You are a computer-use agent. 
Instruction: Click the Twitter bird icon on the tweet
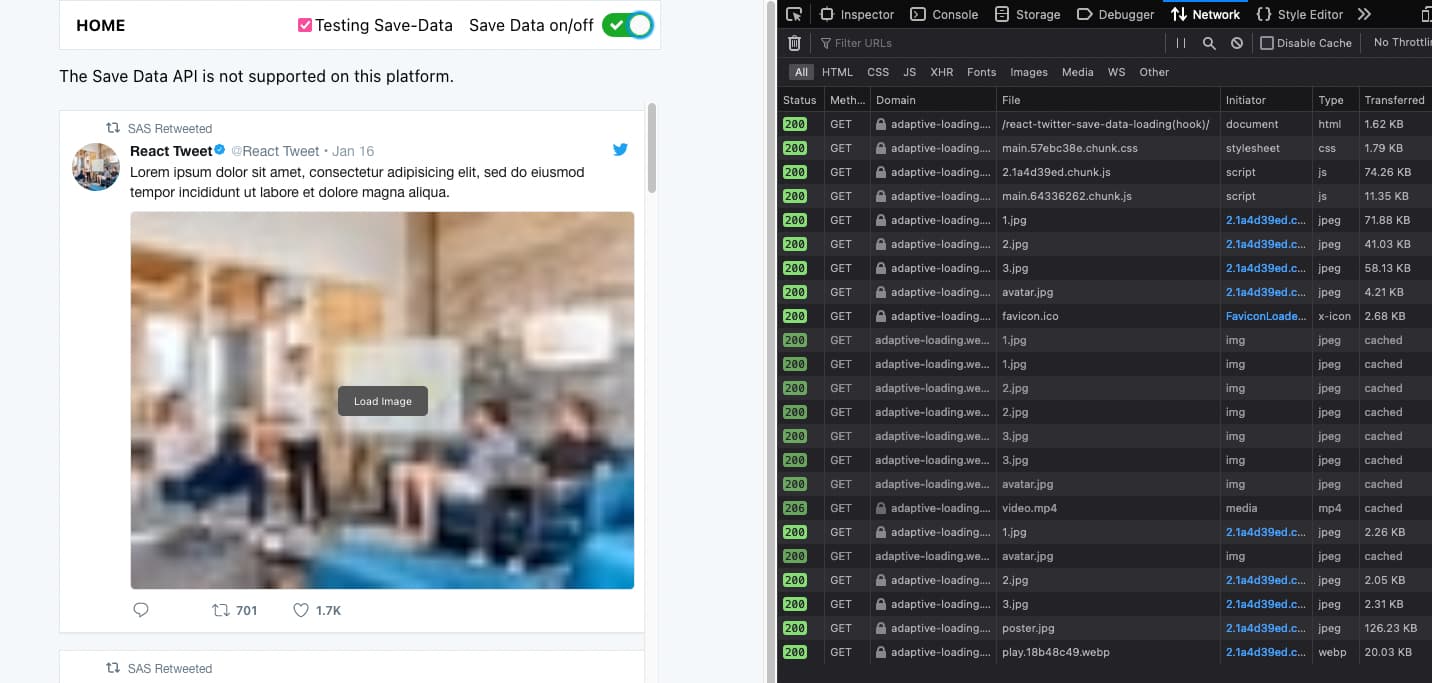pyautogui.click(x=620, y=149)
